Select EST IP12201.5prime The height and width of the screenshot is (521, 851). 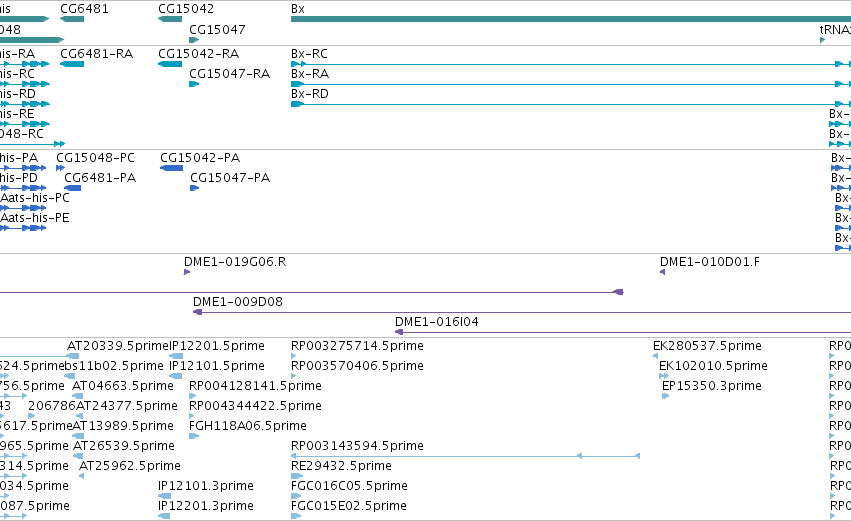[217, 346]
